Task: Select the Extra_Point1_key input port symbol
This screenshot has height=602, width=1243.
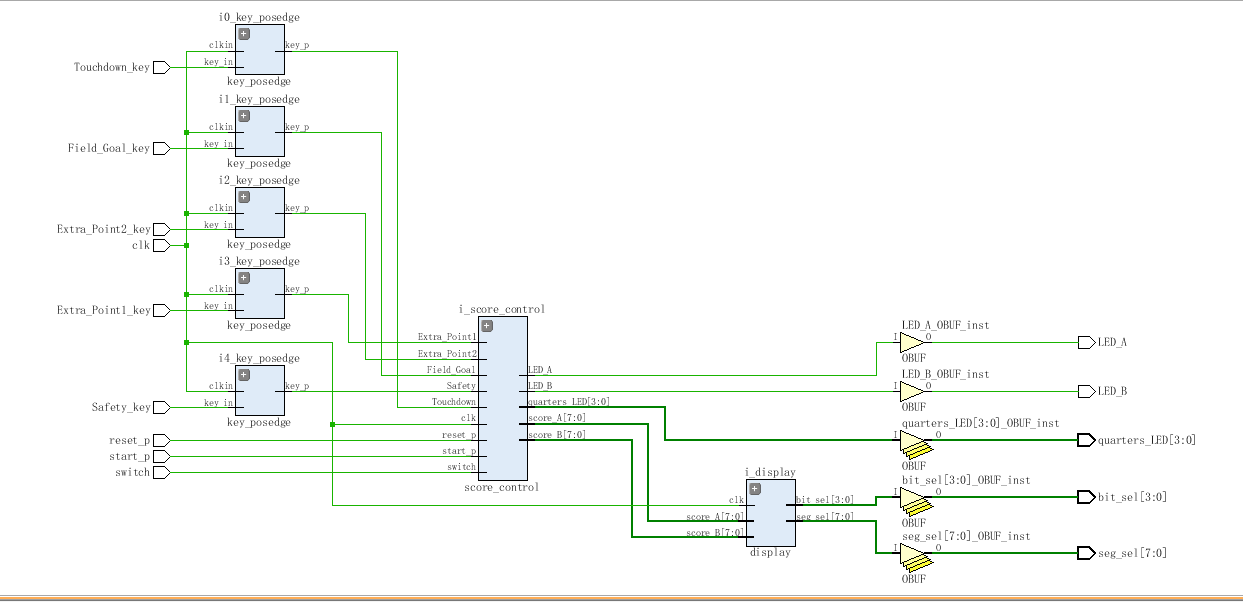Action: tap(161, 310)
